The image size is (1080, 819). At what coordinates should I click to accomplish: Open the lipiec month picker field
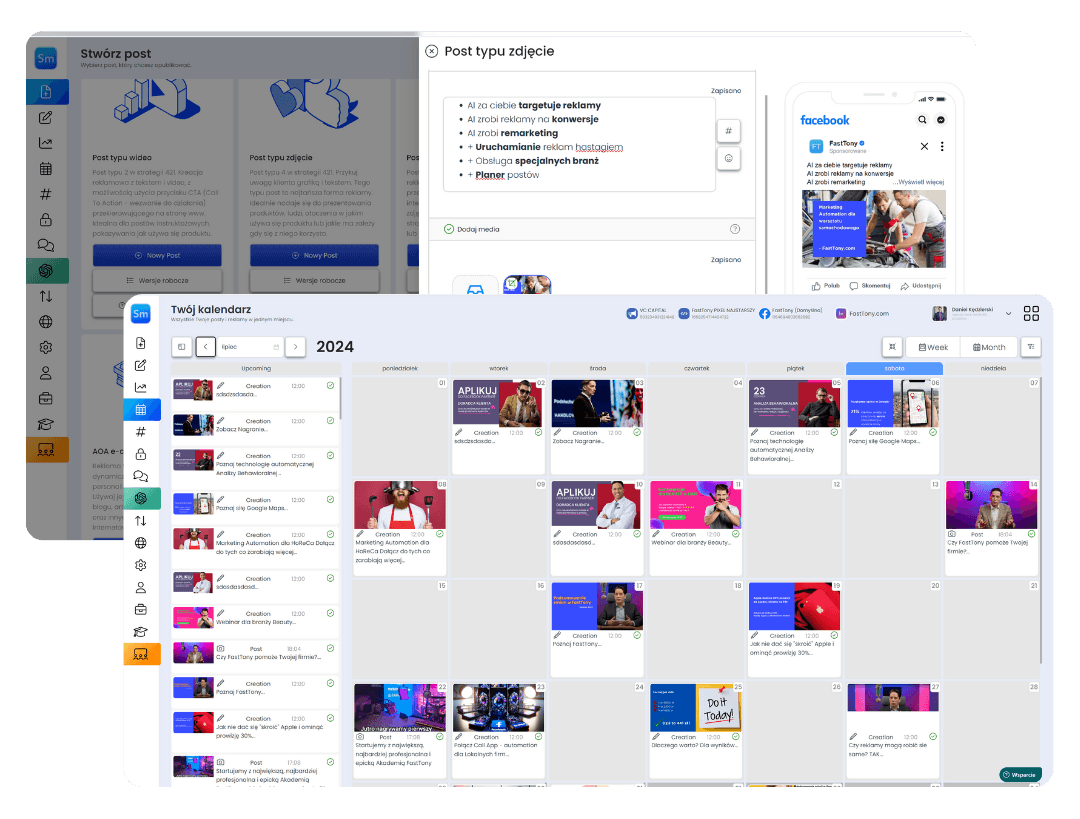(251, 346)
